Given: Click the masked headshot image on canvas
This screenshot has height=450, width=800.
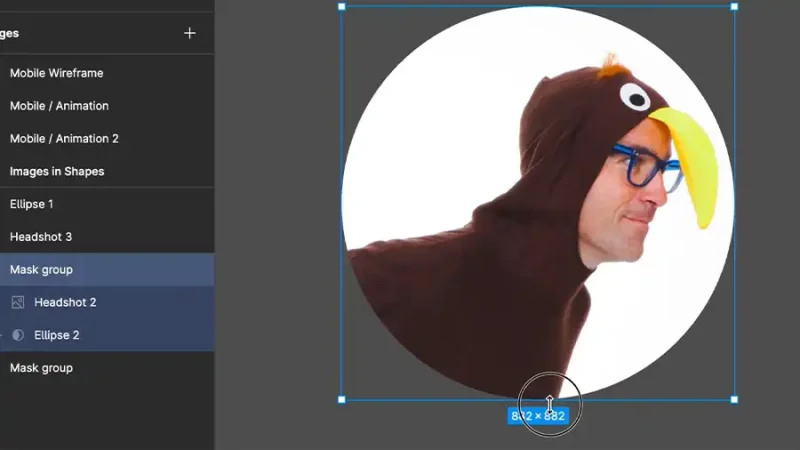Looking at the screenshot, I should [x=538, y=203].
